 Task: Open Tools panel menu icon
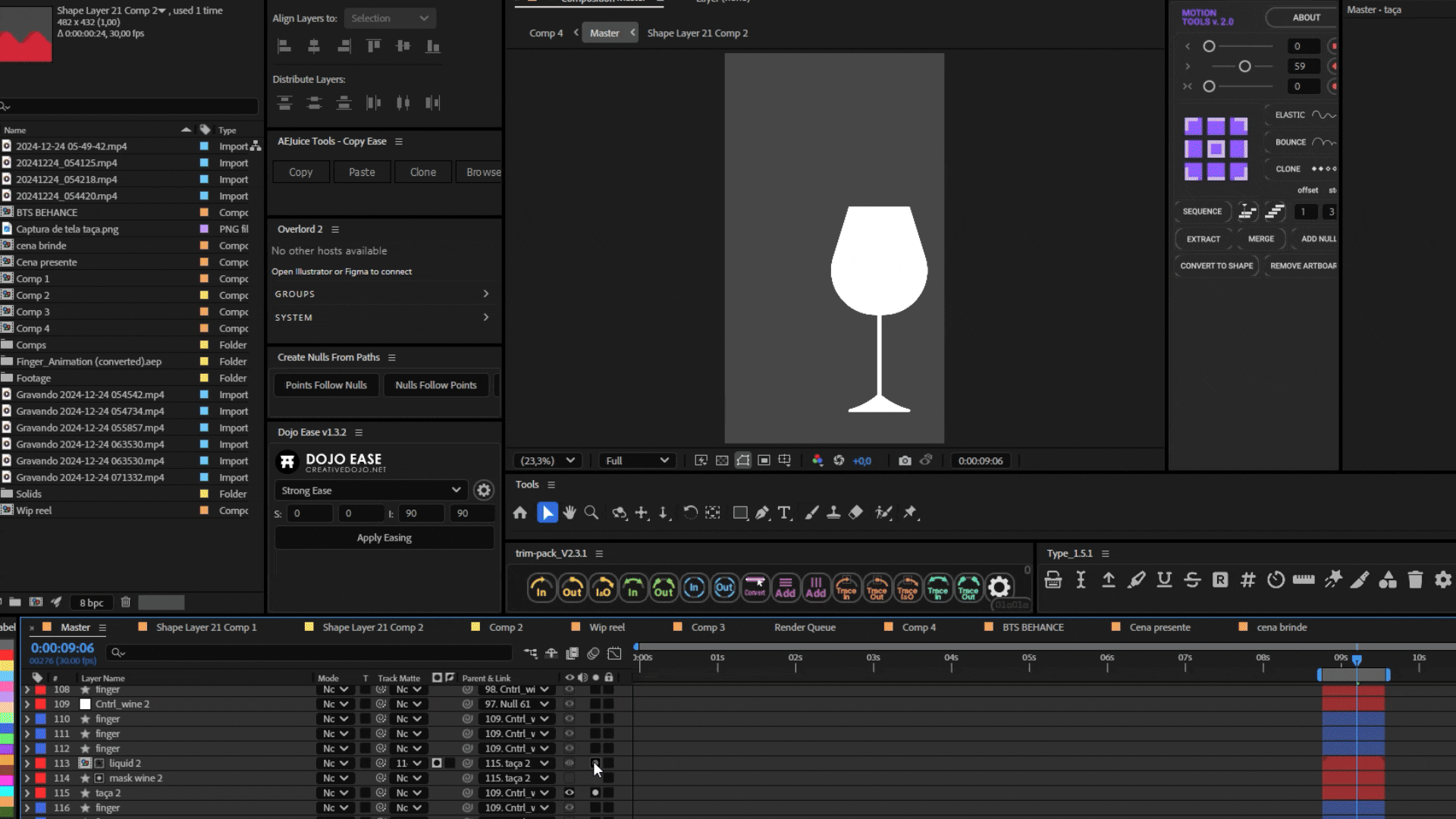coord(551,485)
